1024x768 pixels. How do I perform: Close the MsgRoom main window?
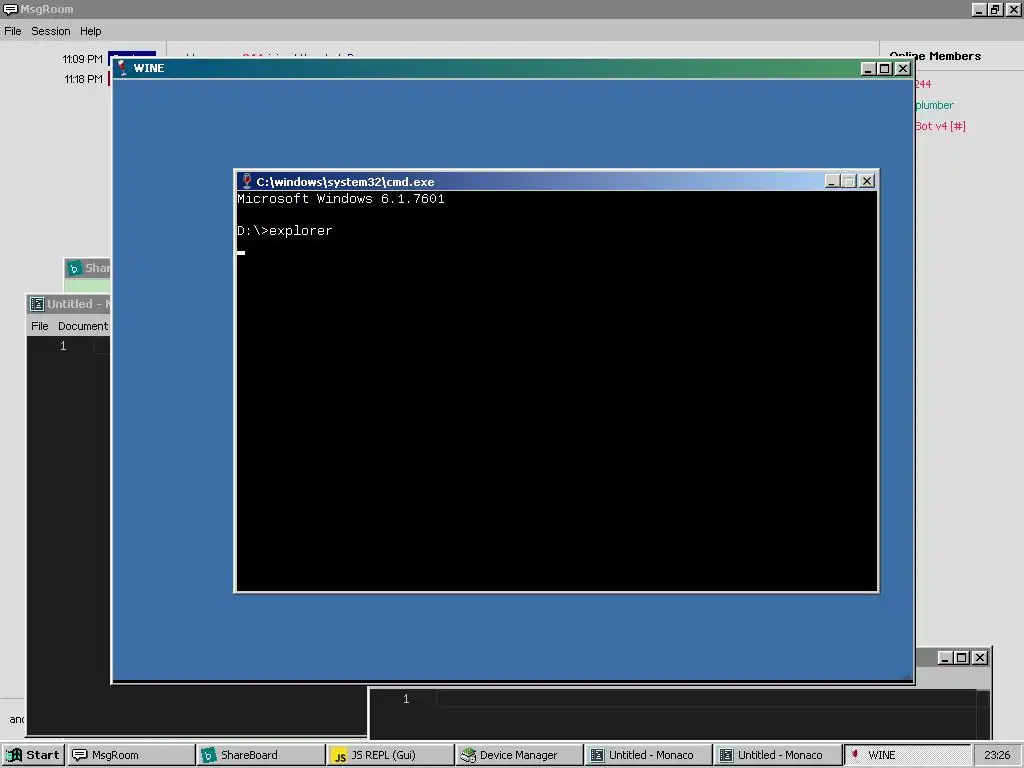click(x=1014, y=9)
